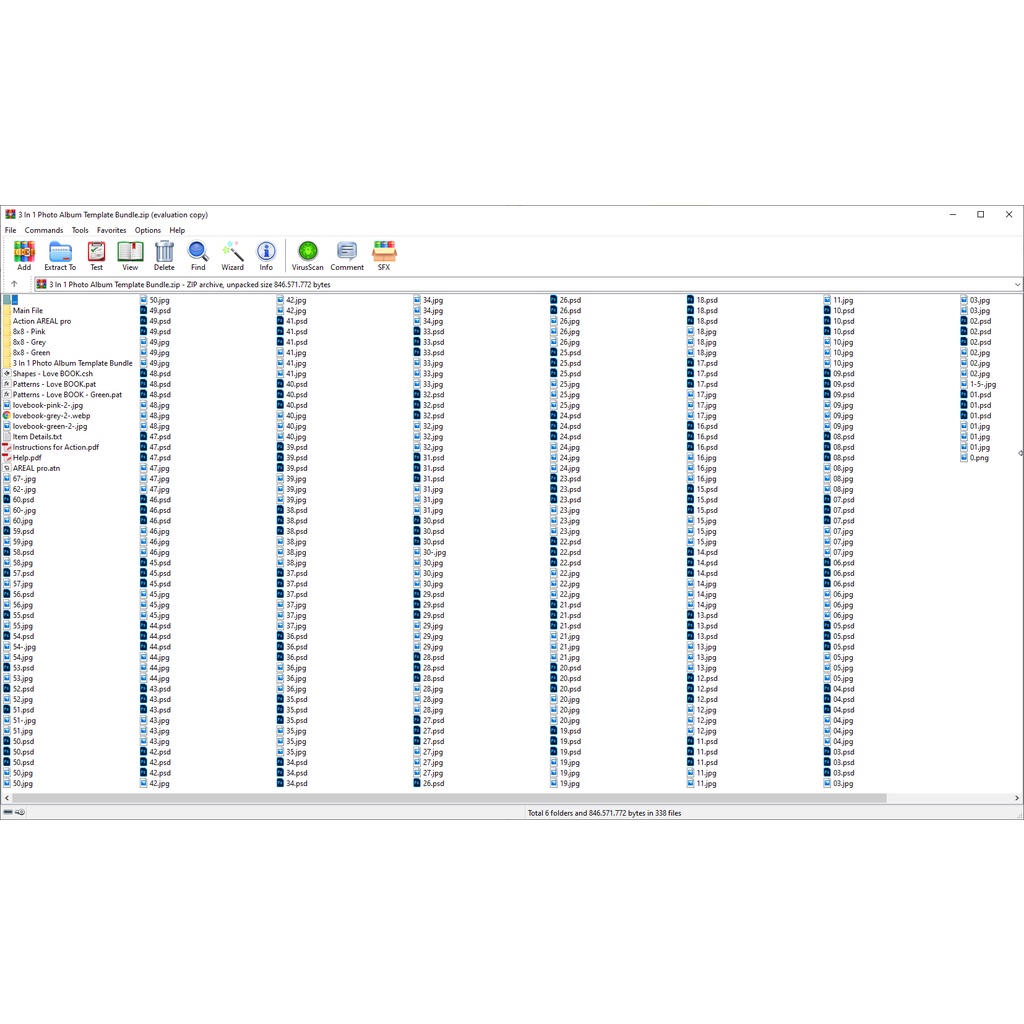Screen dimensions: 1024x1024
Task: Launch the Wizard tool
Action: [232, 255]
